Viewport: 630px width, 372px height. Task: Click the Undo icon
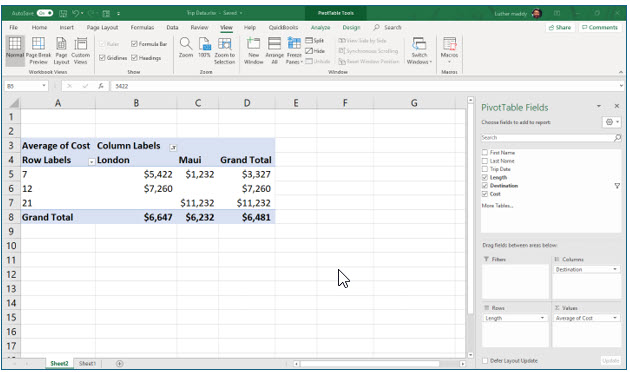click(x=76, y=13)
